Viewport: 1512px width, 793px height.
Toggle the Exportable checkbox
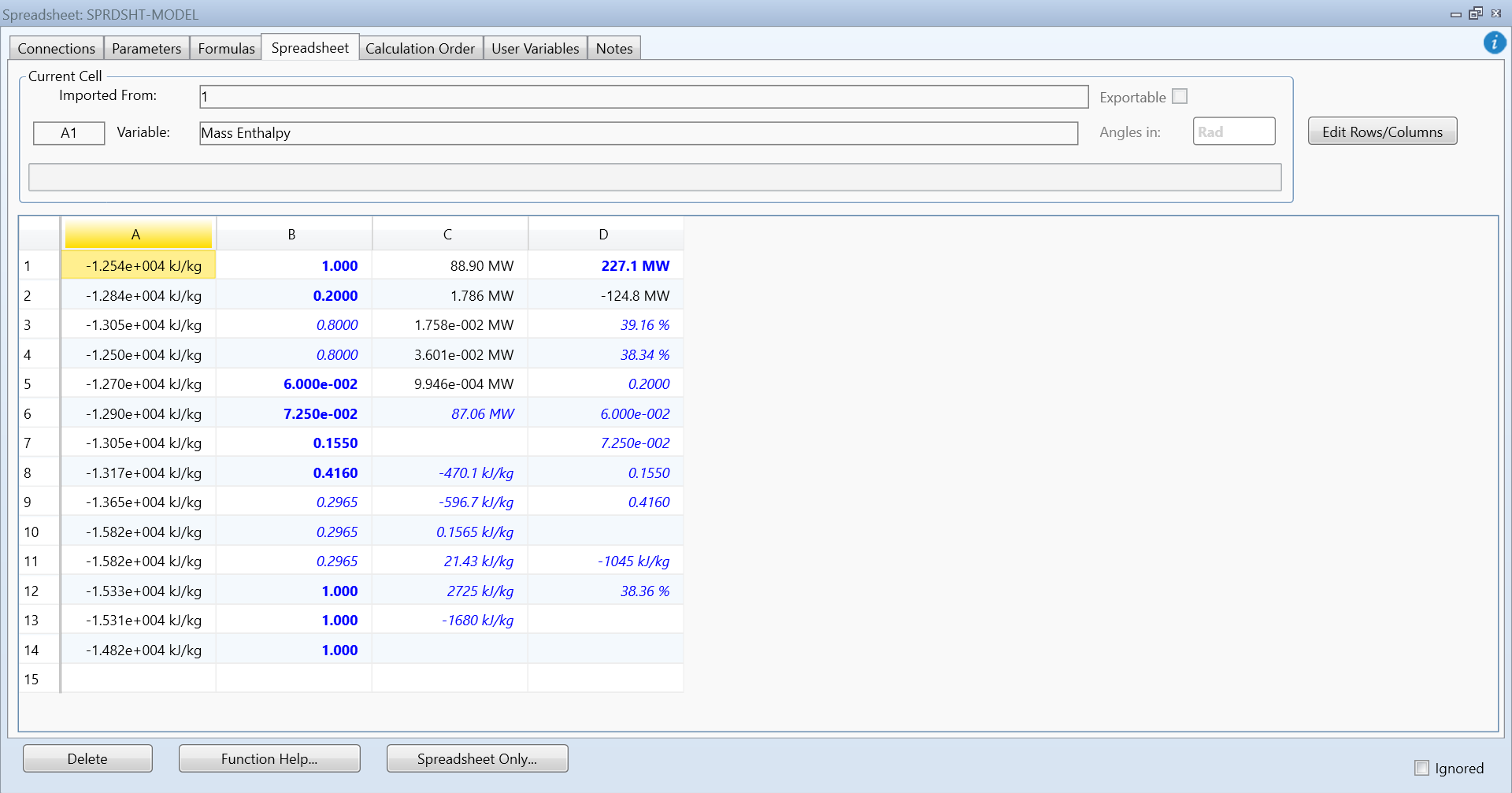pyautogui.click(x=1179, y=96)
